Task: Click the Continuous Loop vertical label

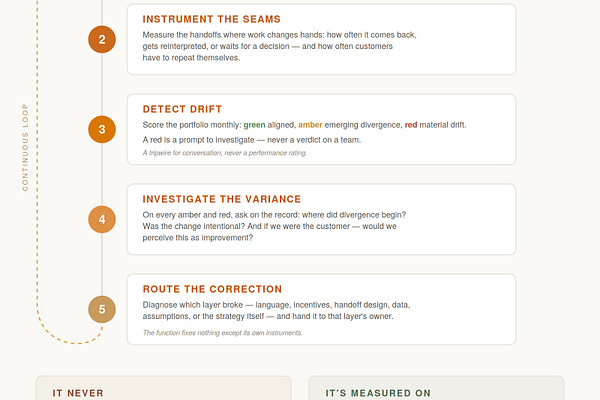Action: (25, 147)
